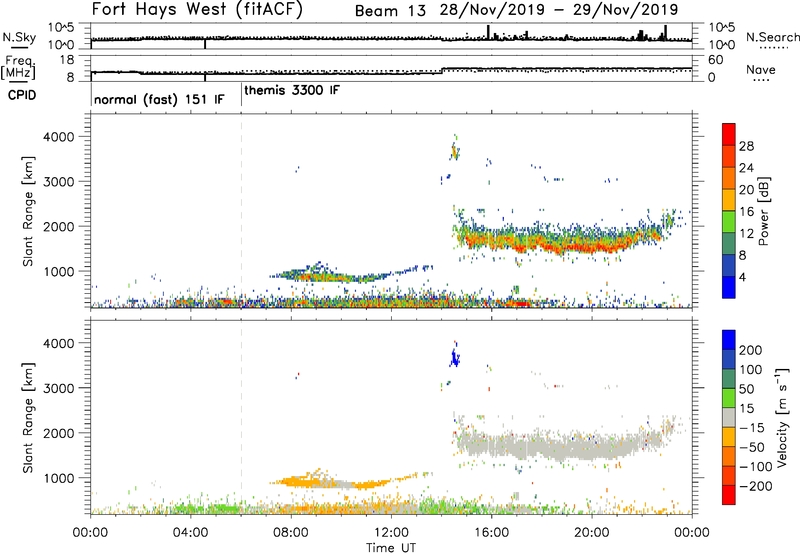This screenshot has width=800, height=554.
Task: Select the 'Freq. [MHz]' axis label
Action: (x=18, y=68)
